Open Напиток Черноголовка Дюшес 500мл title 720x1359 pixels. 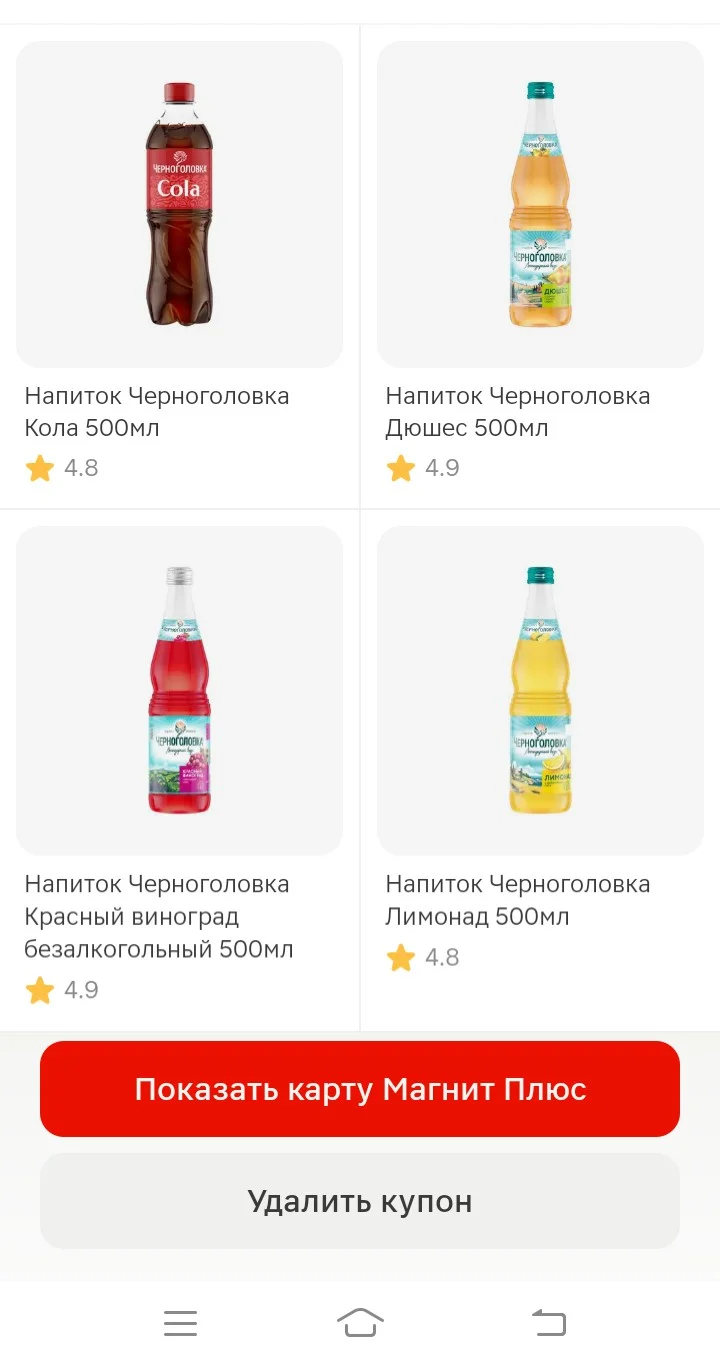(518, 412)
